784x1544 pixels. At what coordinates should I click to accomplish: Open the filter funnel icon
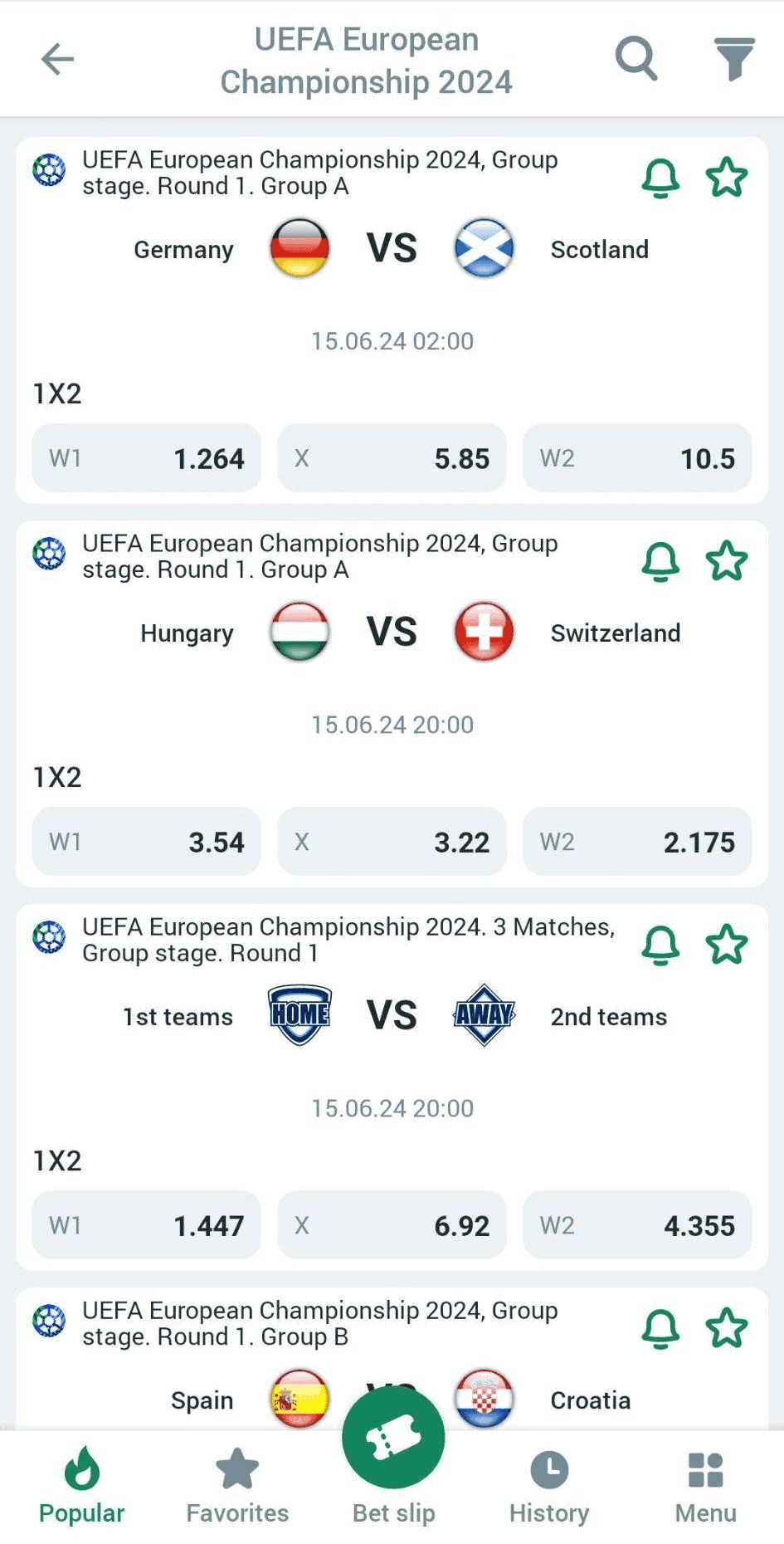[x=734, y=59]
